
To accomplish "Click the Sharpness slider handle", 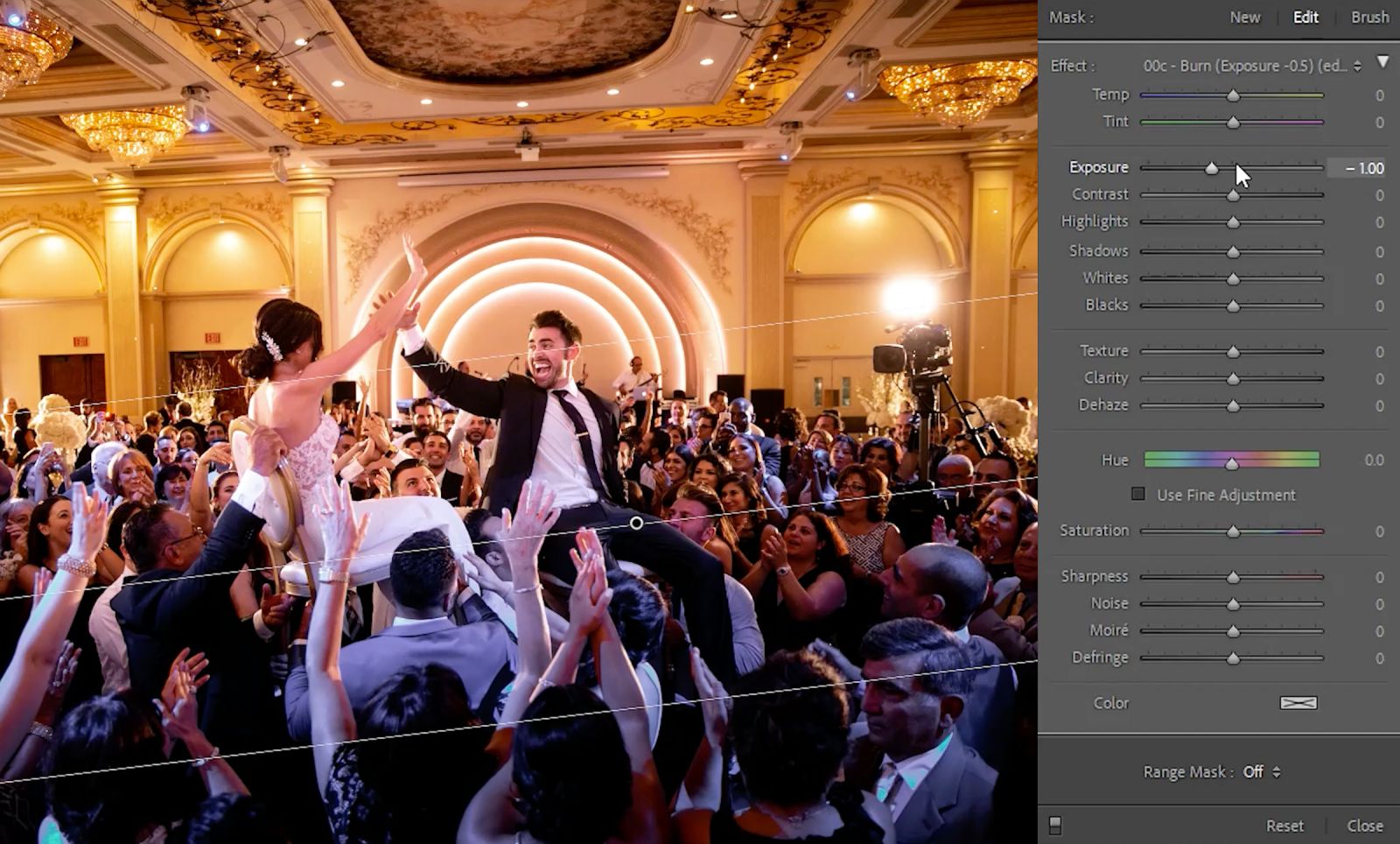I will click(x=1233, y=576).
